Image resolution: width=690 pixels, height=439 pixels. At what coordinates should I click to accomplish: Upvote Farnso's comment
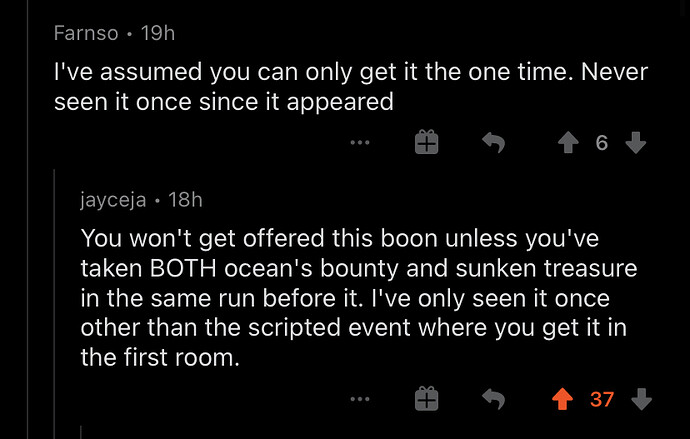pos(568,144)
